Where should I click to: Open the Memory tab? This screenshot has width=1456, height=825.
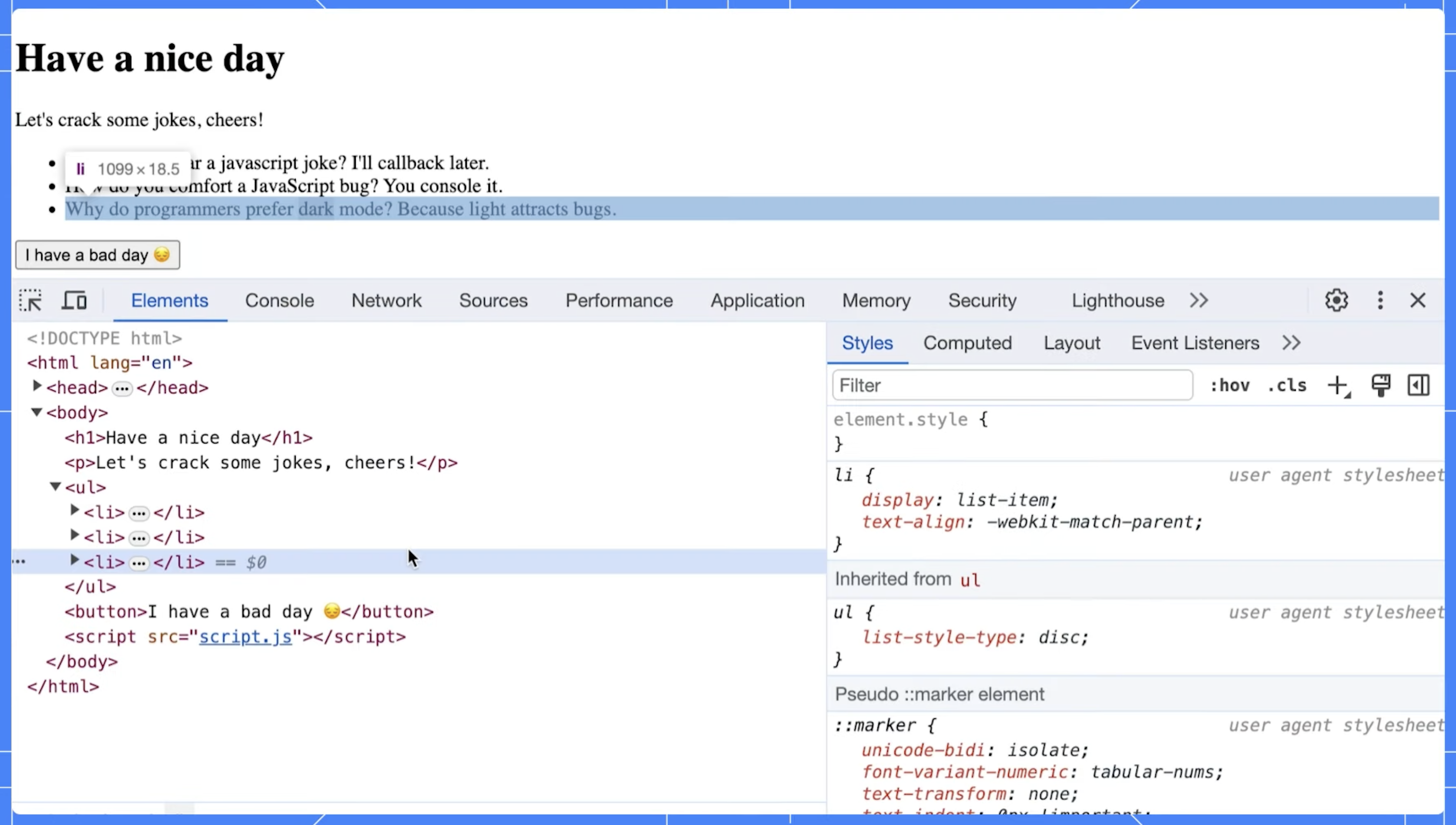click(876, 300)
